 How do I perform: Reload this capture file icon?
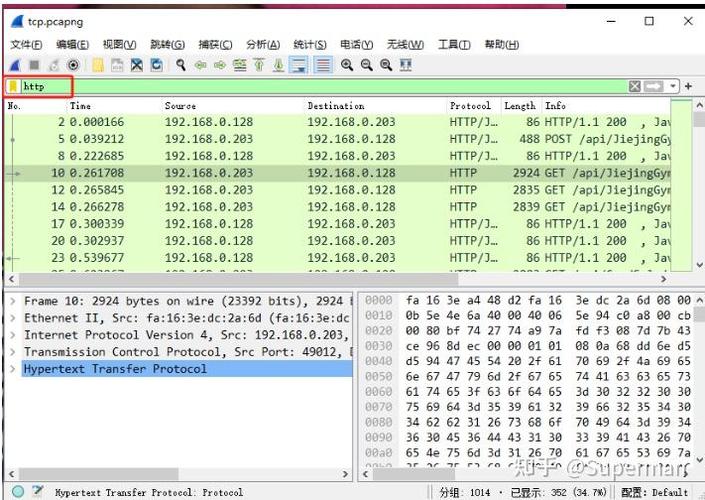coord(156,65)
